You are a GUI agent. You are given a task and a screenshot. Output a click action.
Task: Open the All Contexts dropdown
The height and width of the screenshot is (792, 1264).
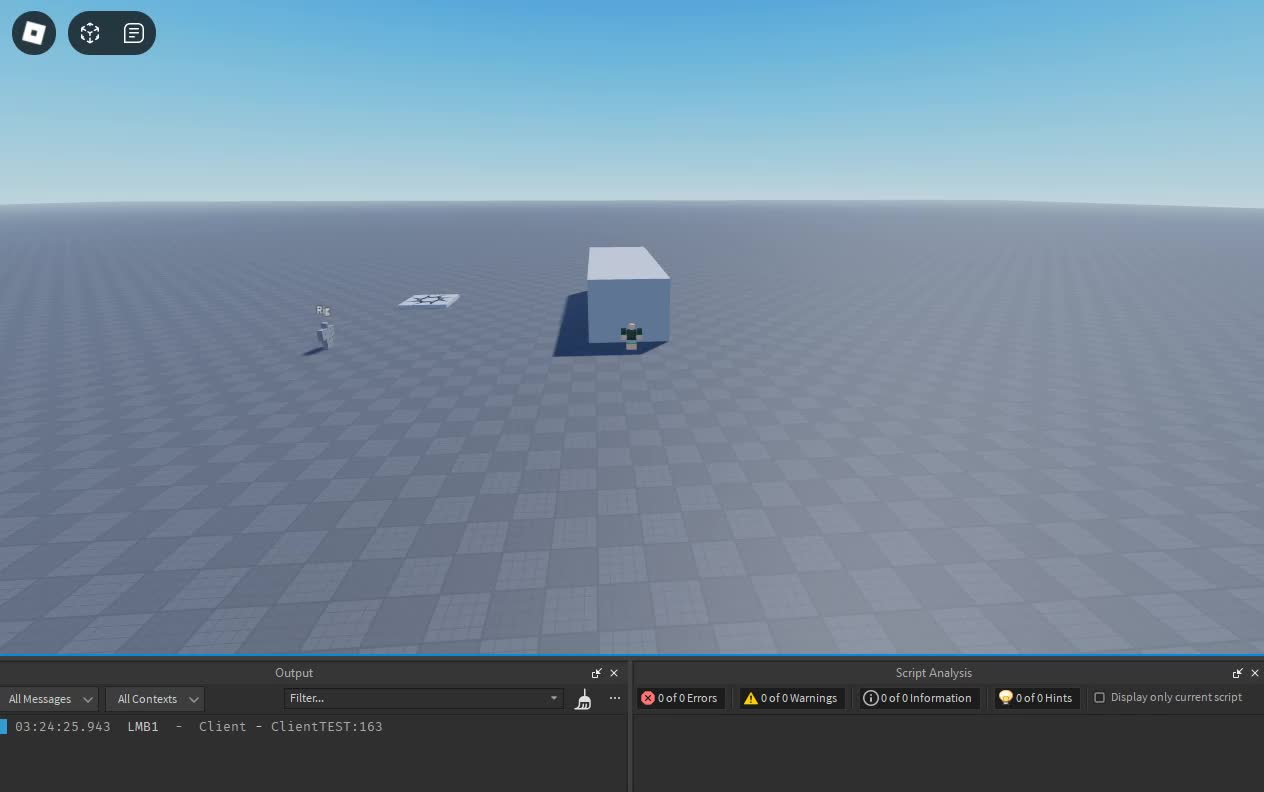pyautogui.click(x=155, y=699)
